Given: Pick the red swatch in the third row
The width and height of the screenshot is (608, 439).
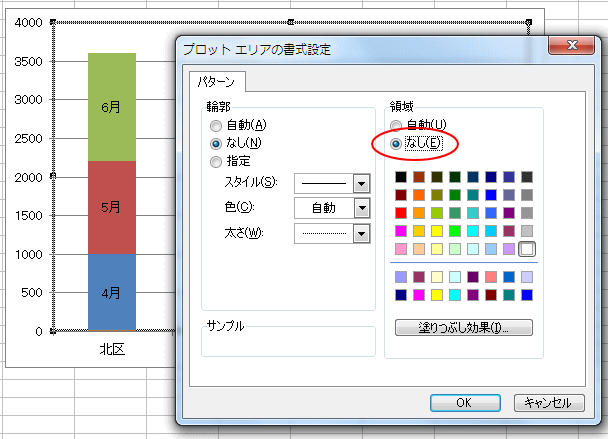Looking at the screenshot, I should (401, 213).
